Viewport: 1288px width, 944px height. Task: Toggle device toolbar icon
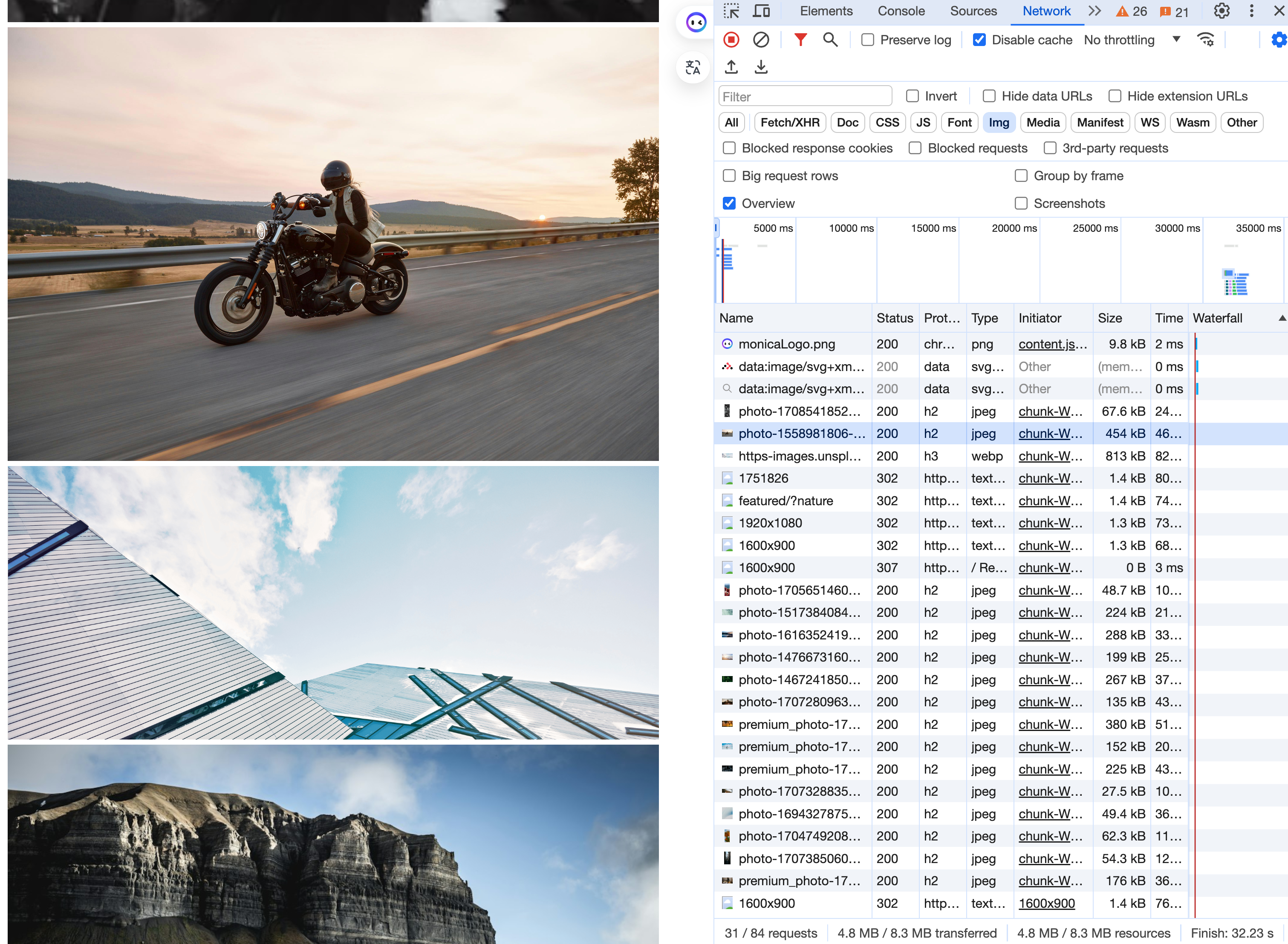tap(761, 11)
